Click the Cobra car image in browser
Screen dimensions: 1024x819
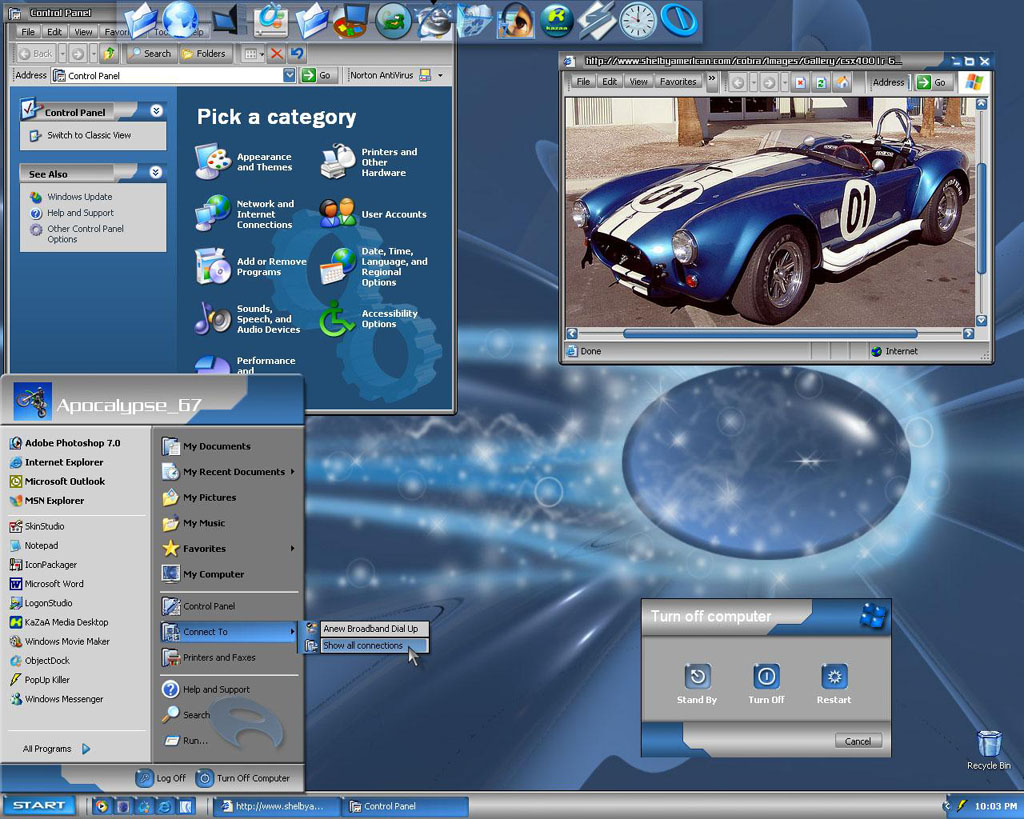pos(770,212)
